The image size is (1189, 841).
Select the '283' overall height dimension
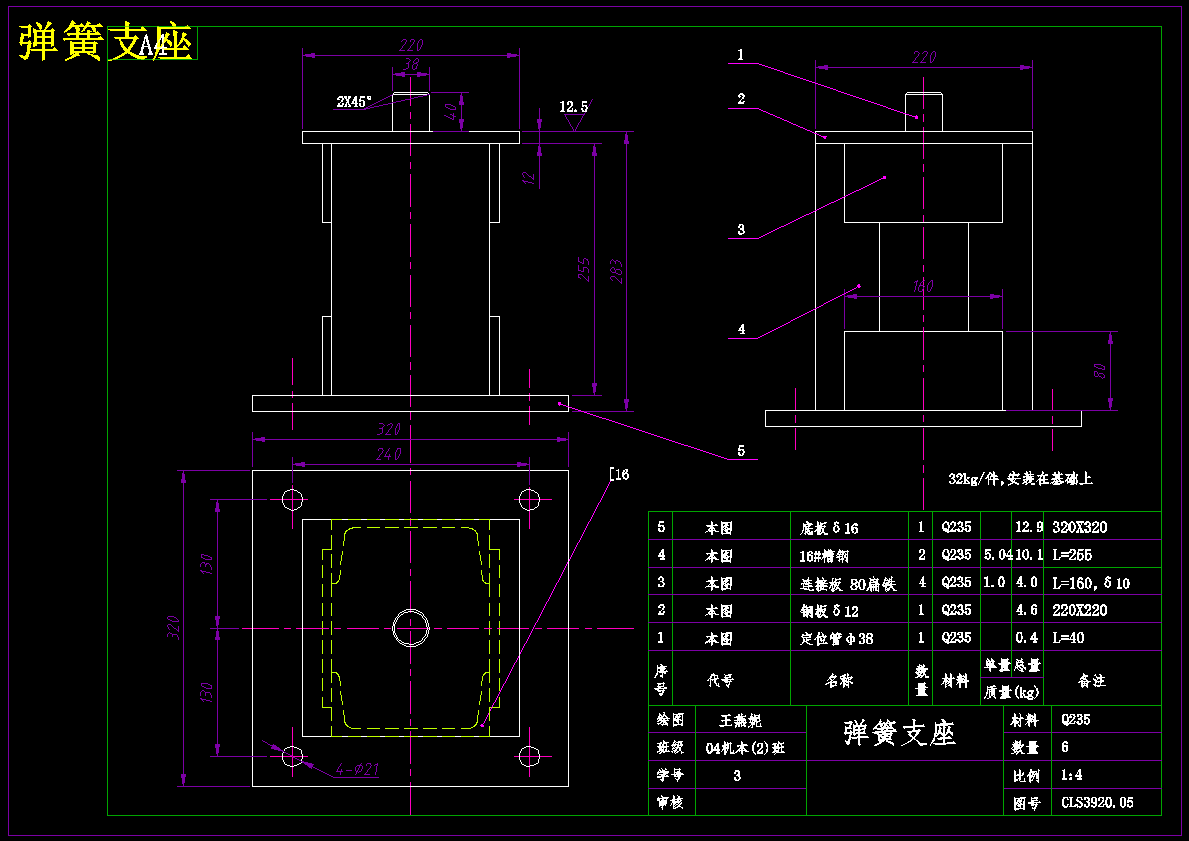pyautogui.click(x=616, y=271)
